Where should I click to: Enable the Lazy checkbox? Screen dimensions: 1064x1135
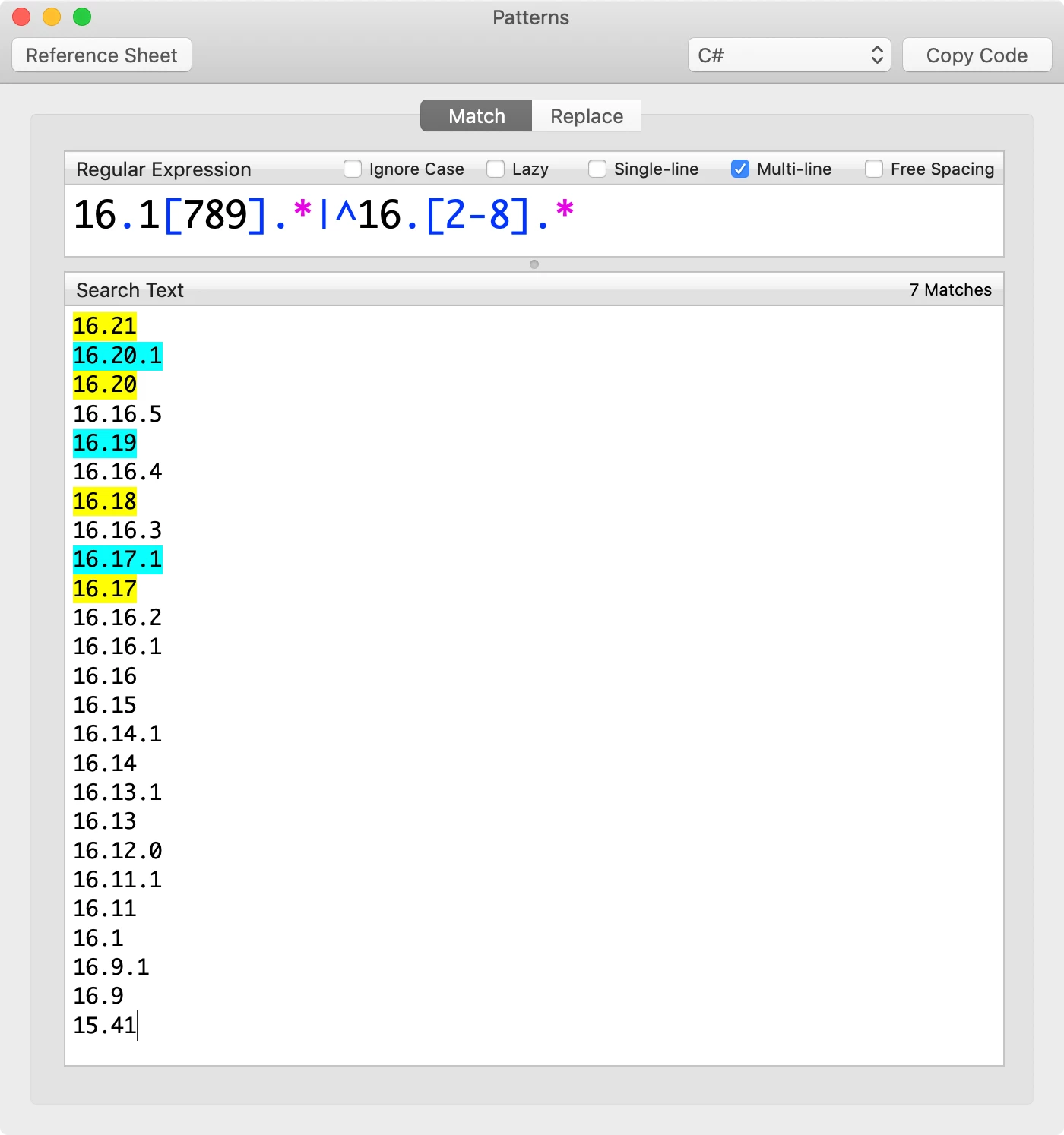496,169
